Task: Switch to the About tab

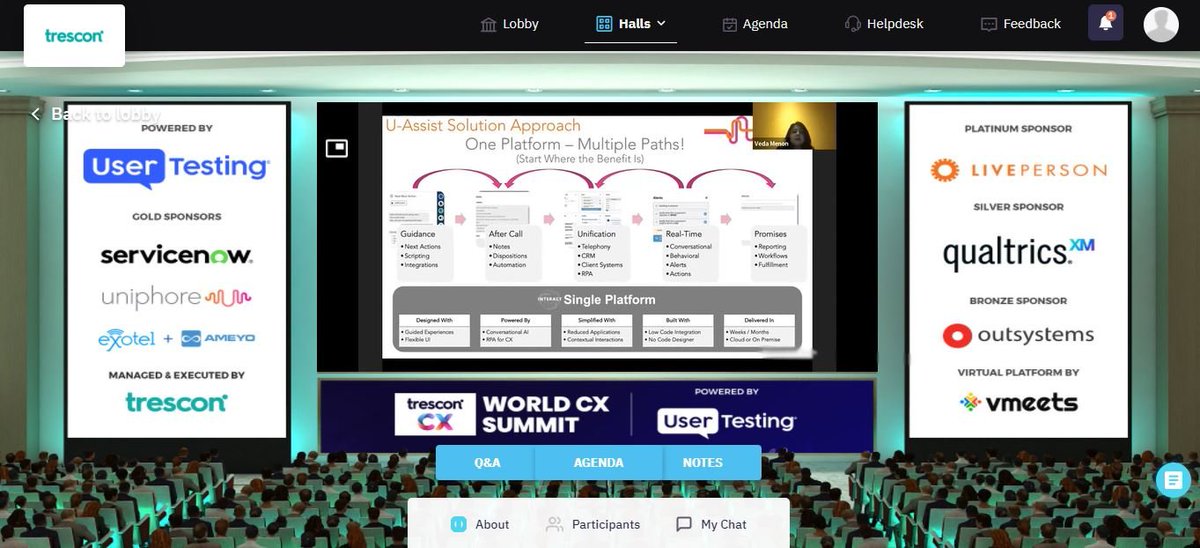Action: coord(479,524)
